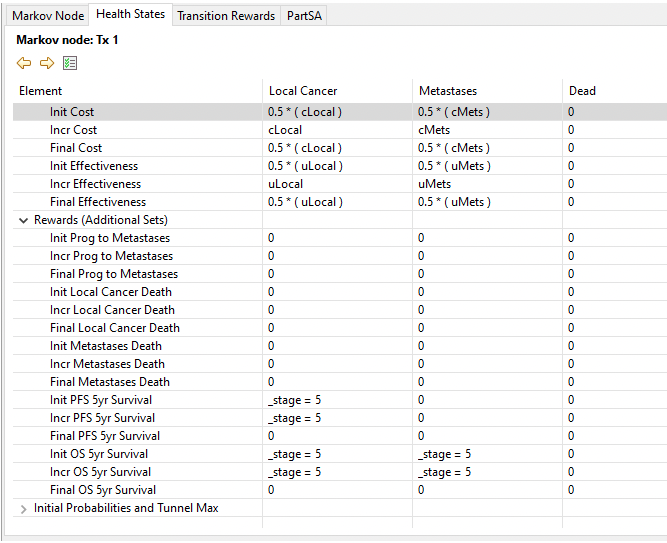Select Final OS 5yr Survival row
667x543 pixels.
click(x=340, y=490)
